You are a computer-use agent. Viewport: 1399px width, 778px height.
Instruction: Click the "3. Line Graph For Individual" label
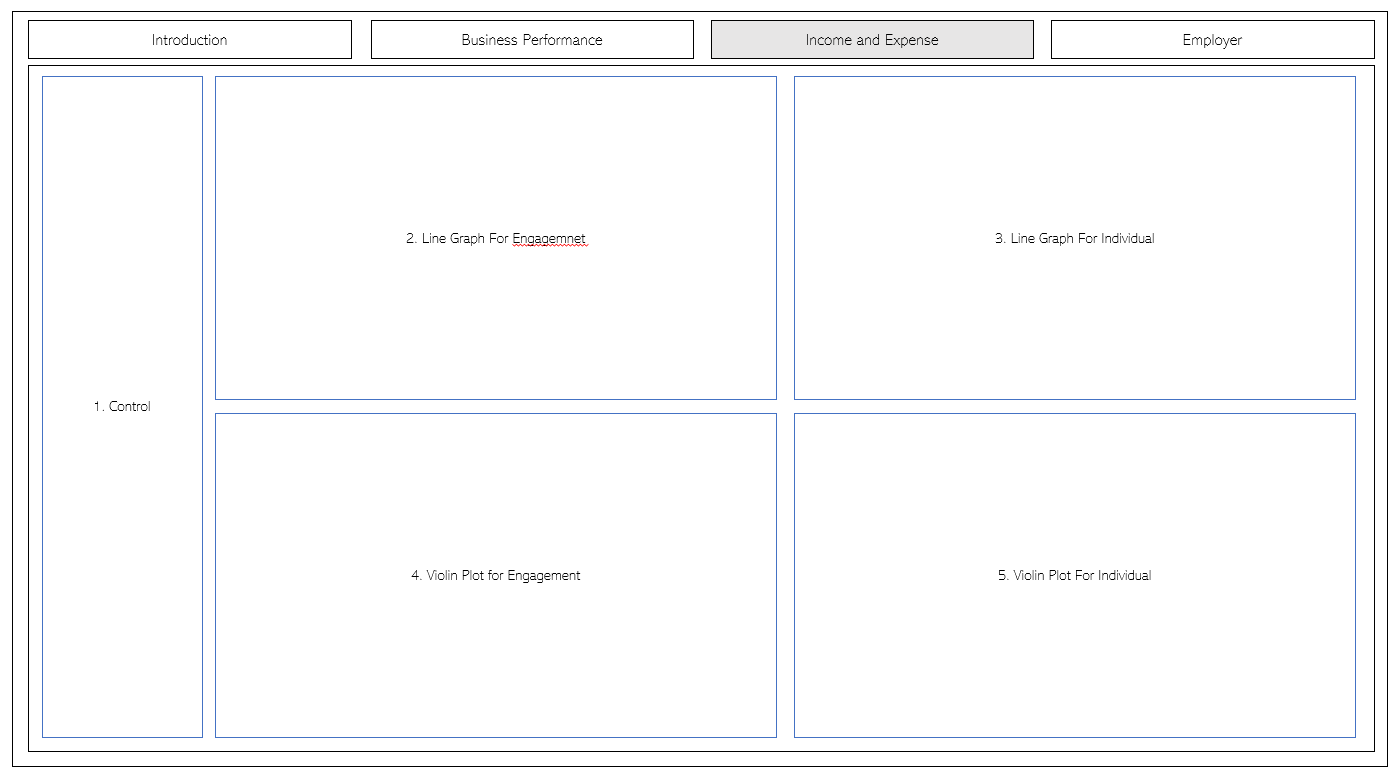tap(1074, 239)
